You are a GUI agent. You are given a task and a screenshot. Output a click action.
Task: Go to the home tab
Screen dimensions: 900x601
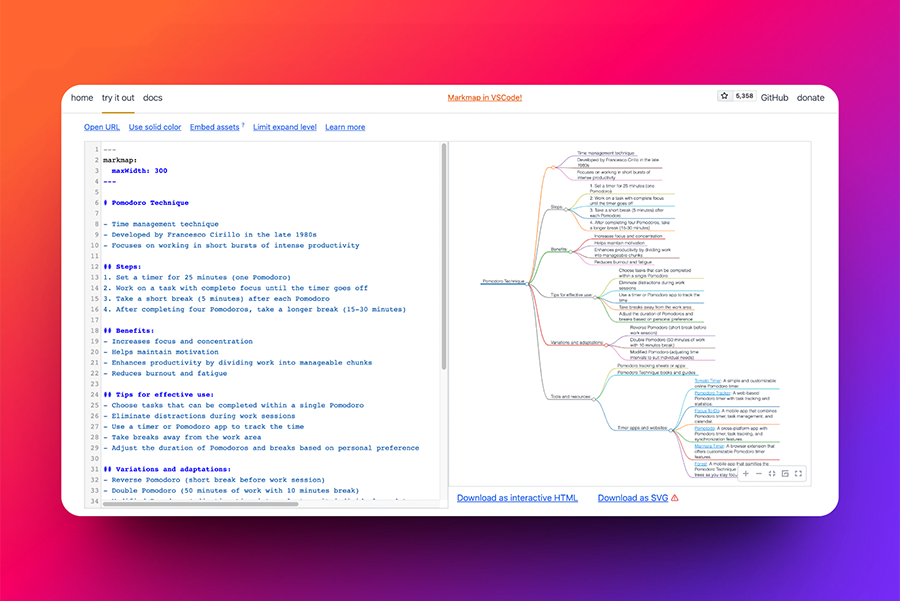(x=82, y=98)
